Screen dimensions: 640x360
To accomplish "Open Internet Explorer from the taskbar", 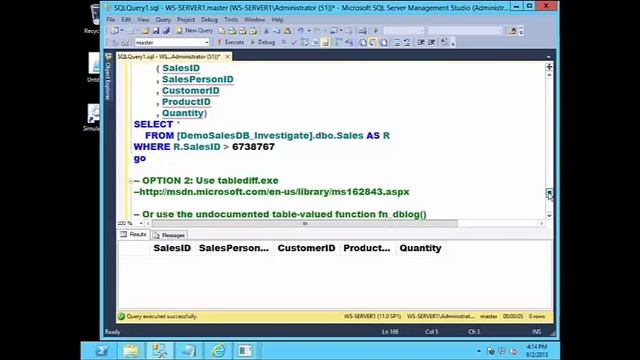I will pos(218,351).
